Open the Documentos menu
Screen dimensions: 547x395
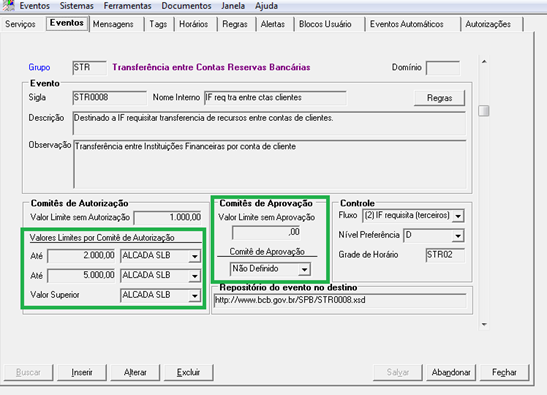click(186, 6)
